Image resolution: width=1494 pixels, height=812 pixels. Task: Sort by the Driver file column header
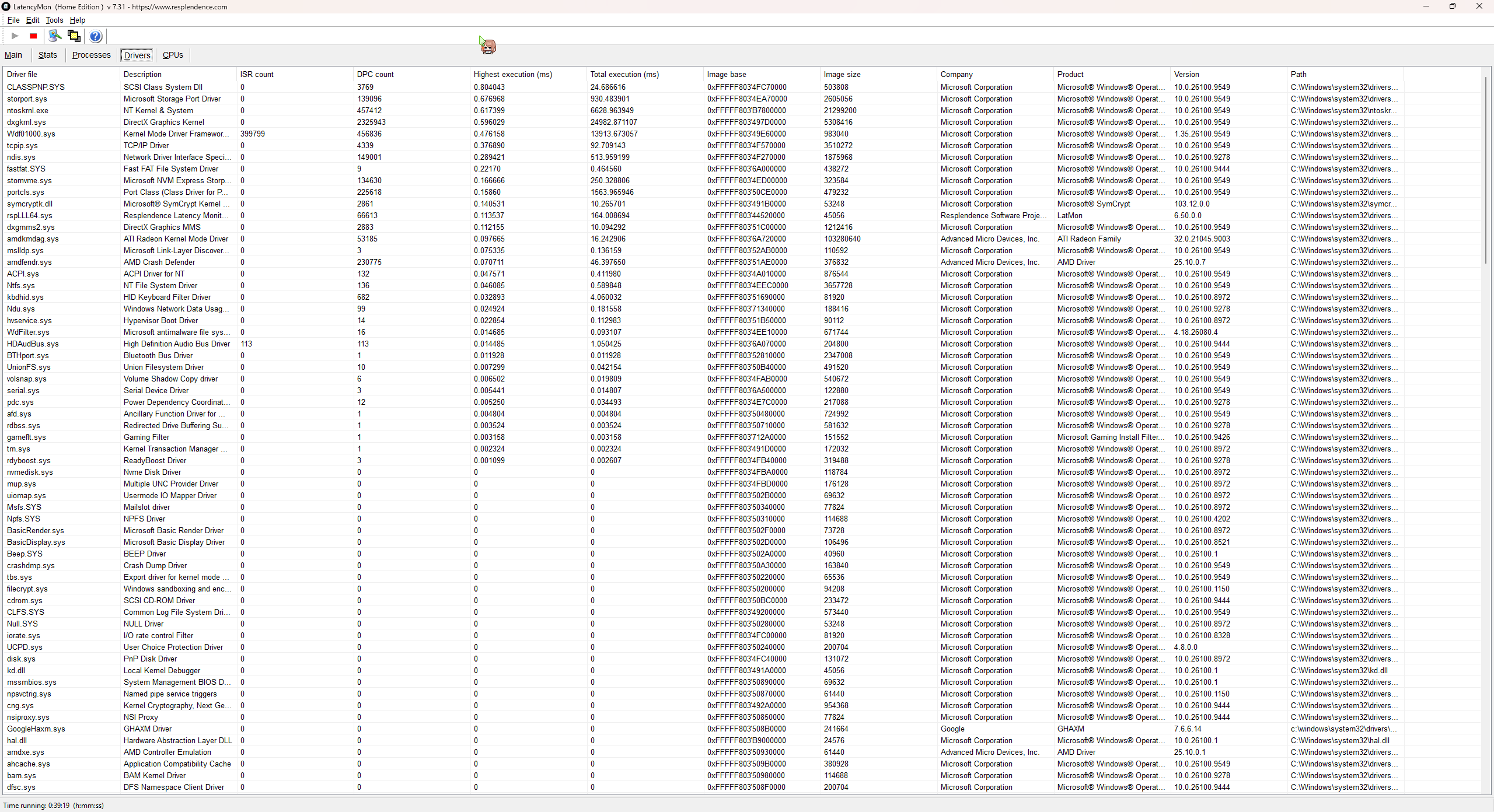pyautogui.click(x=61, y=74)
